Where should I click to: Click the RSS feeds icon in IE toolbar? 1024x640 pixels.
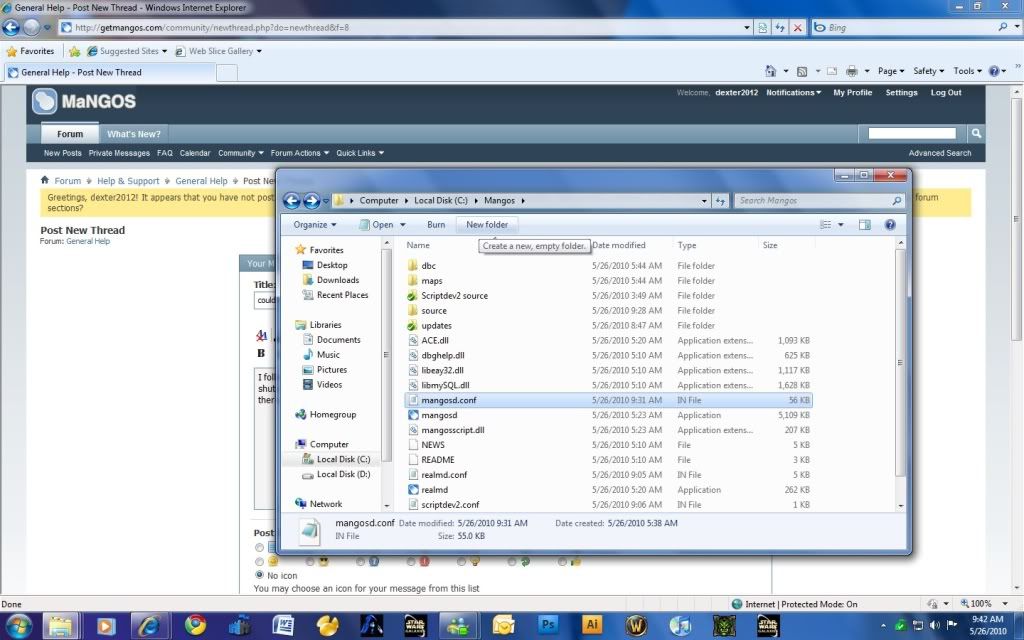pos(802,71)
